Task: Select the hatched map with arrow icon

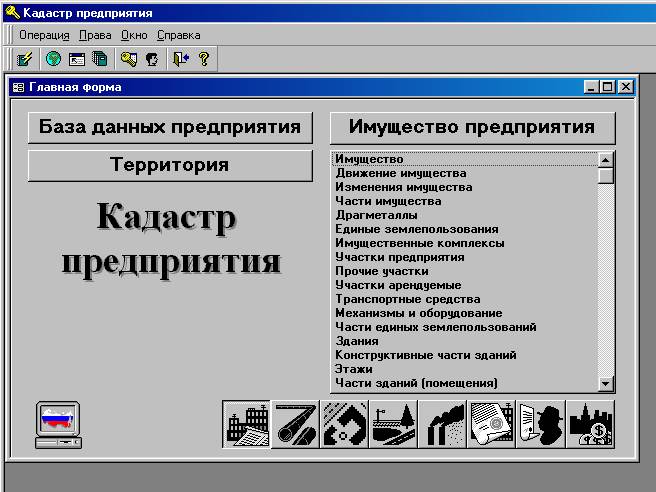Action: tap(345, 424)
